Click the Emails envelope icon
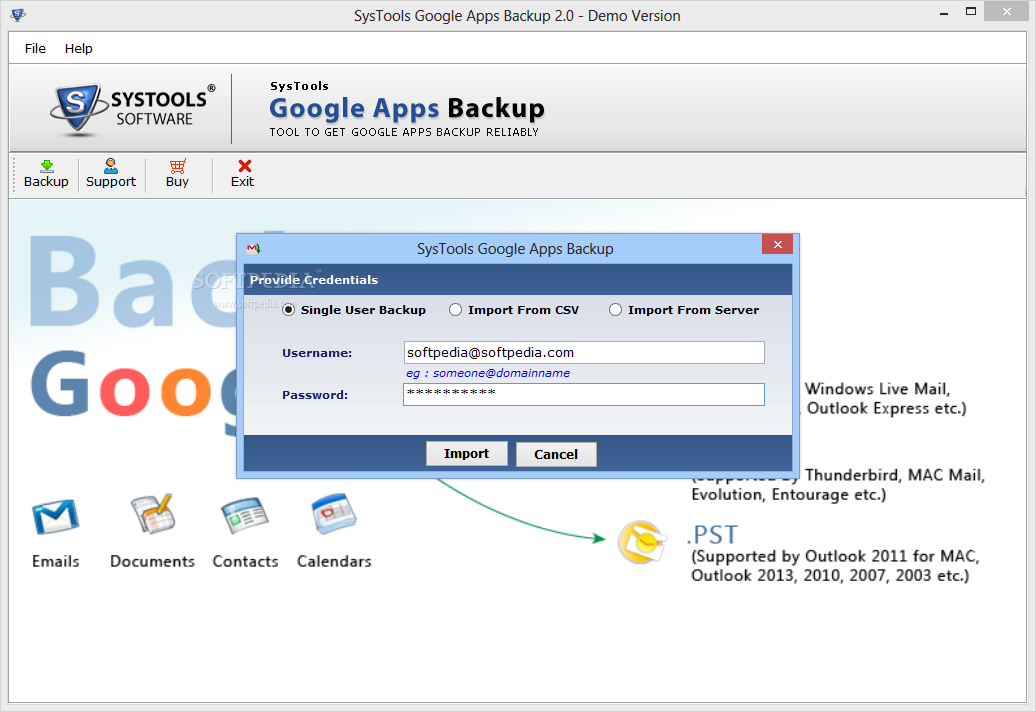 point(56,517)
